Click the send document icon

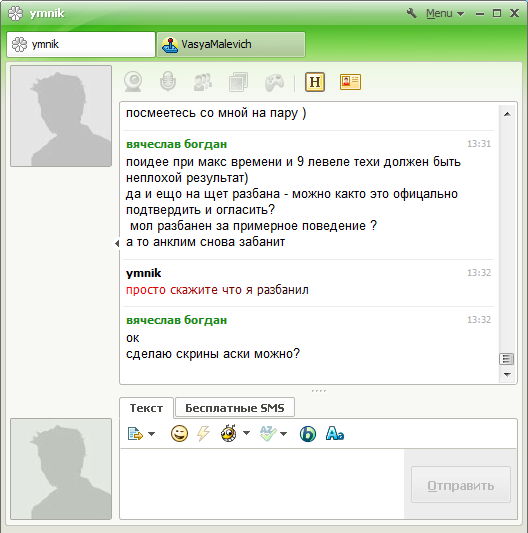tap(135, 434)
